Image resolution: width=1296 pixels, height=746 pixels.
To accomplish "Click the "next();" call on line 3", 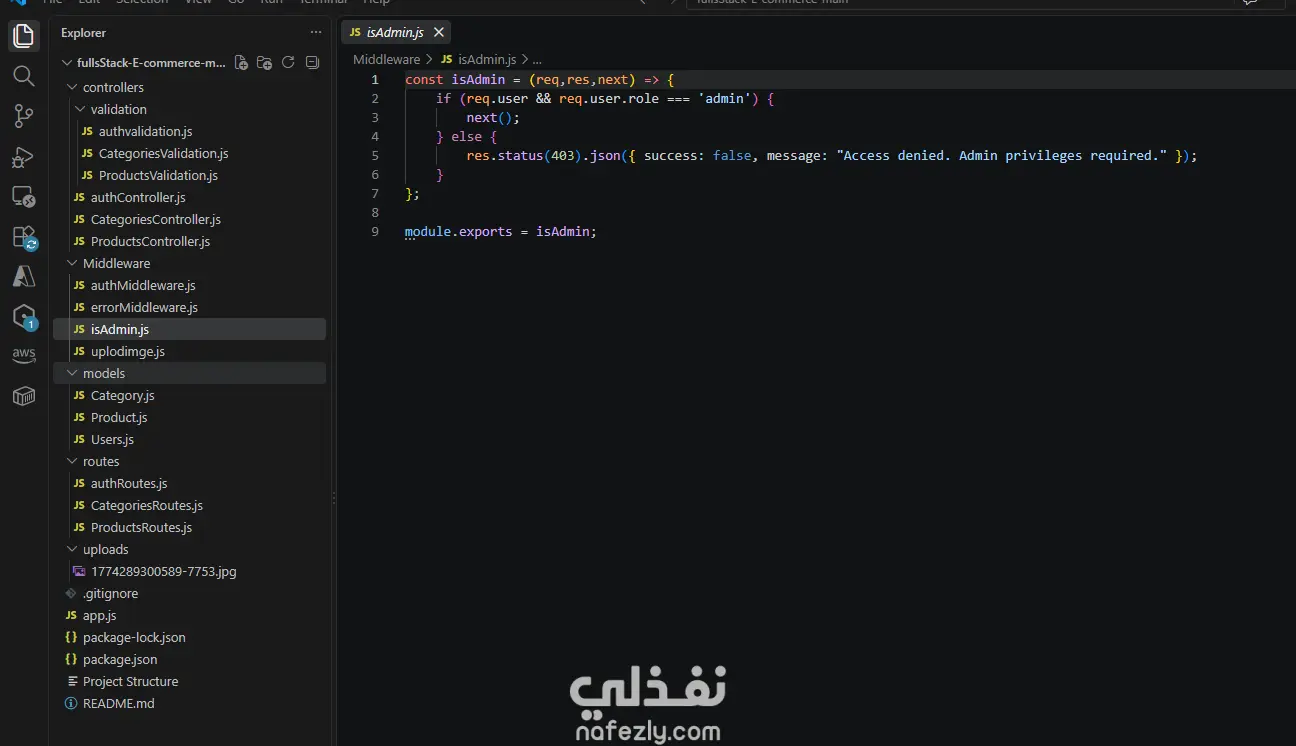I will pyautogui.click(x=493, y=117).
